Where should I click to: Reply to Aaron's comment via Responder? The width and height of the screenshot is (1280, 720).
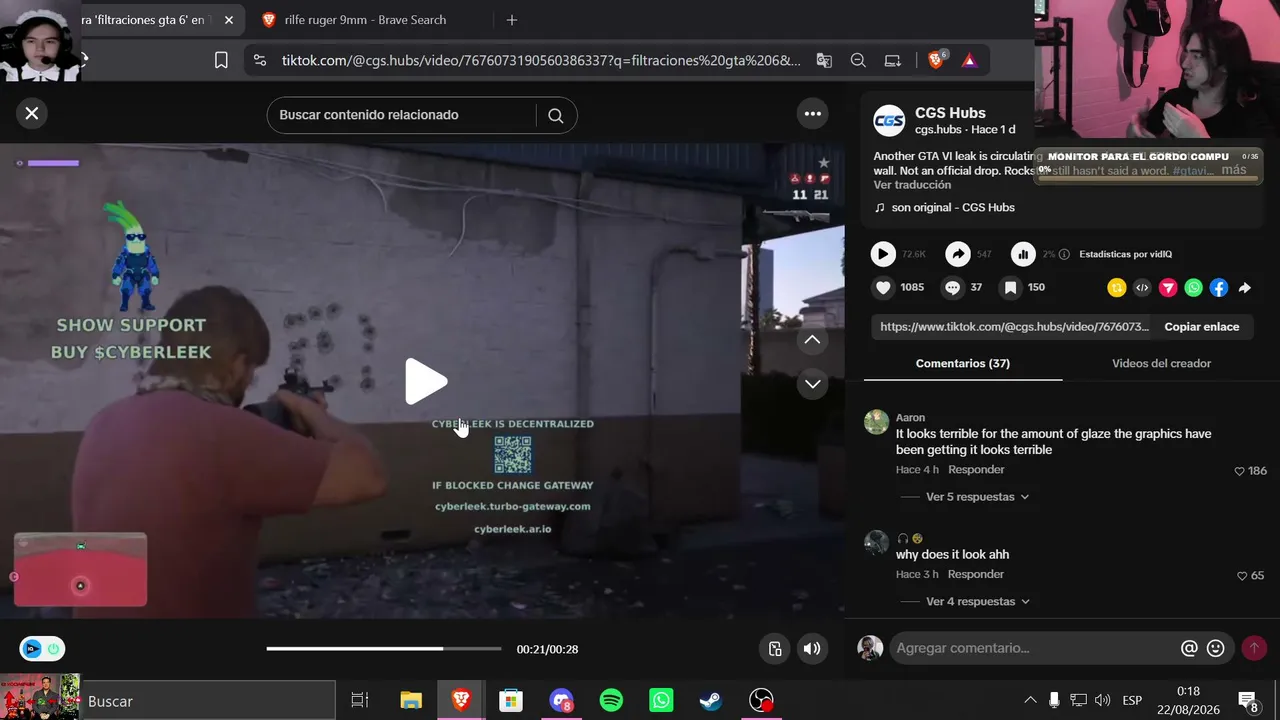tap(976, 470)
